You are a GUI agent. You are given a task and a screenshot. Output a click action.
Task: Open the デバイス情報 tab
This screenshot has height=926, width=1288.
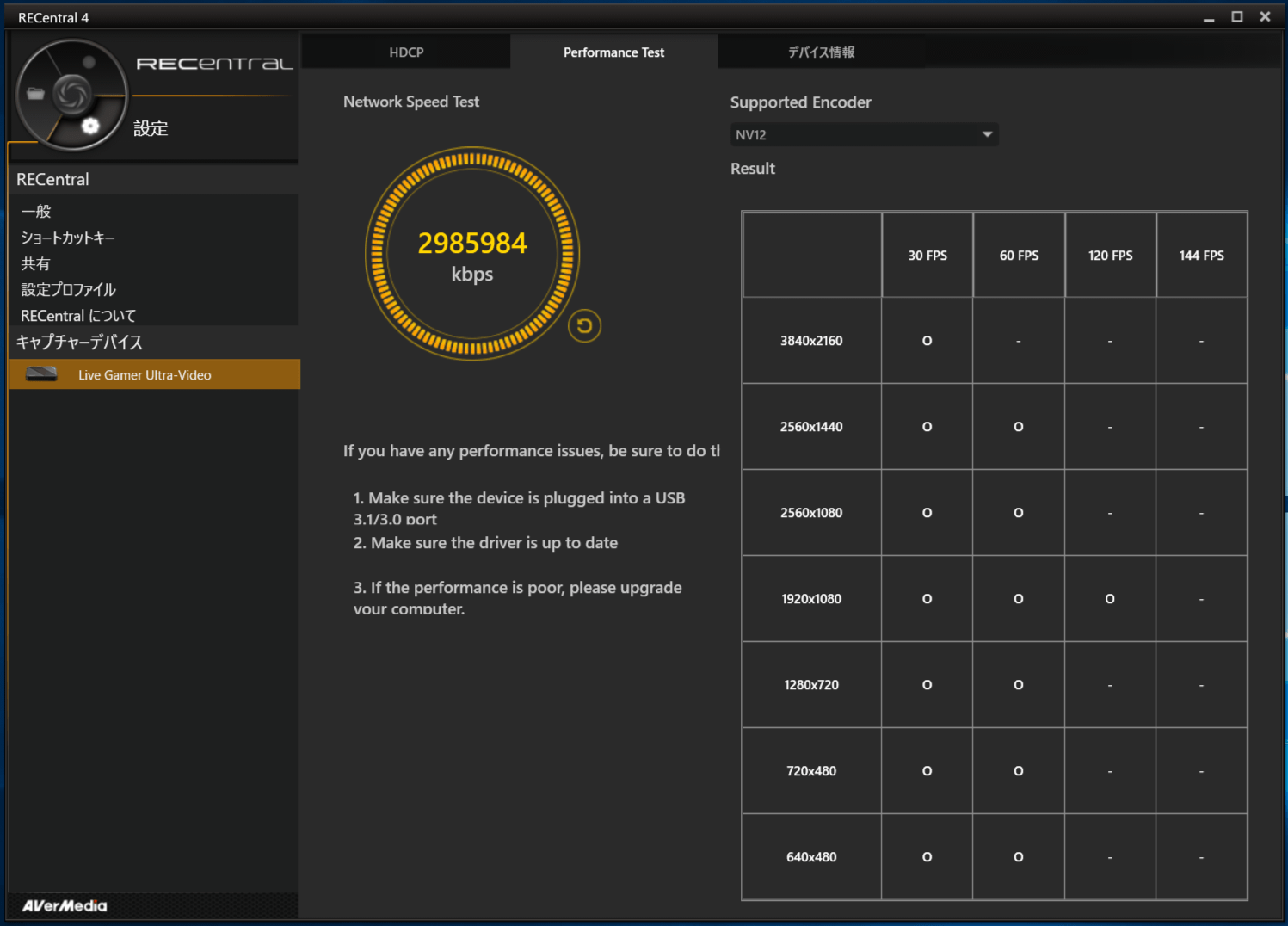(822, 52)
